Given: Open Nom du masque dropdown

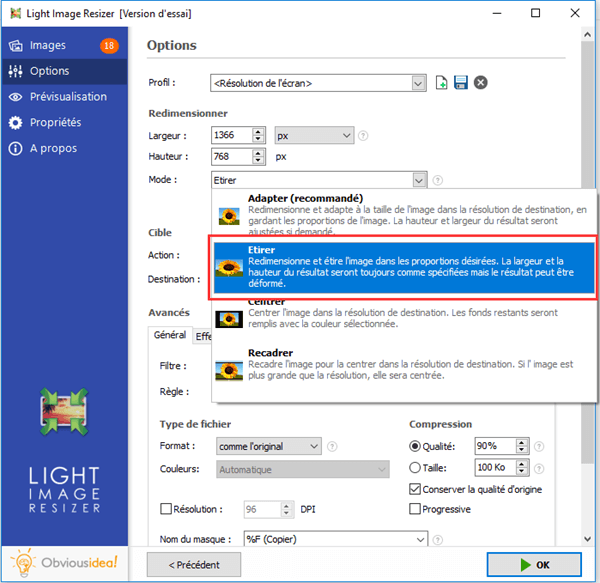Looking at the screenshot, I should click(x=421, y=539).
